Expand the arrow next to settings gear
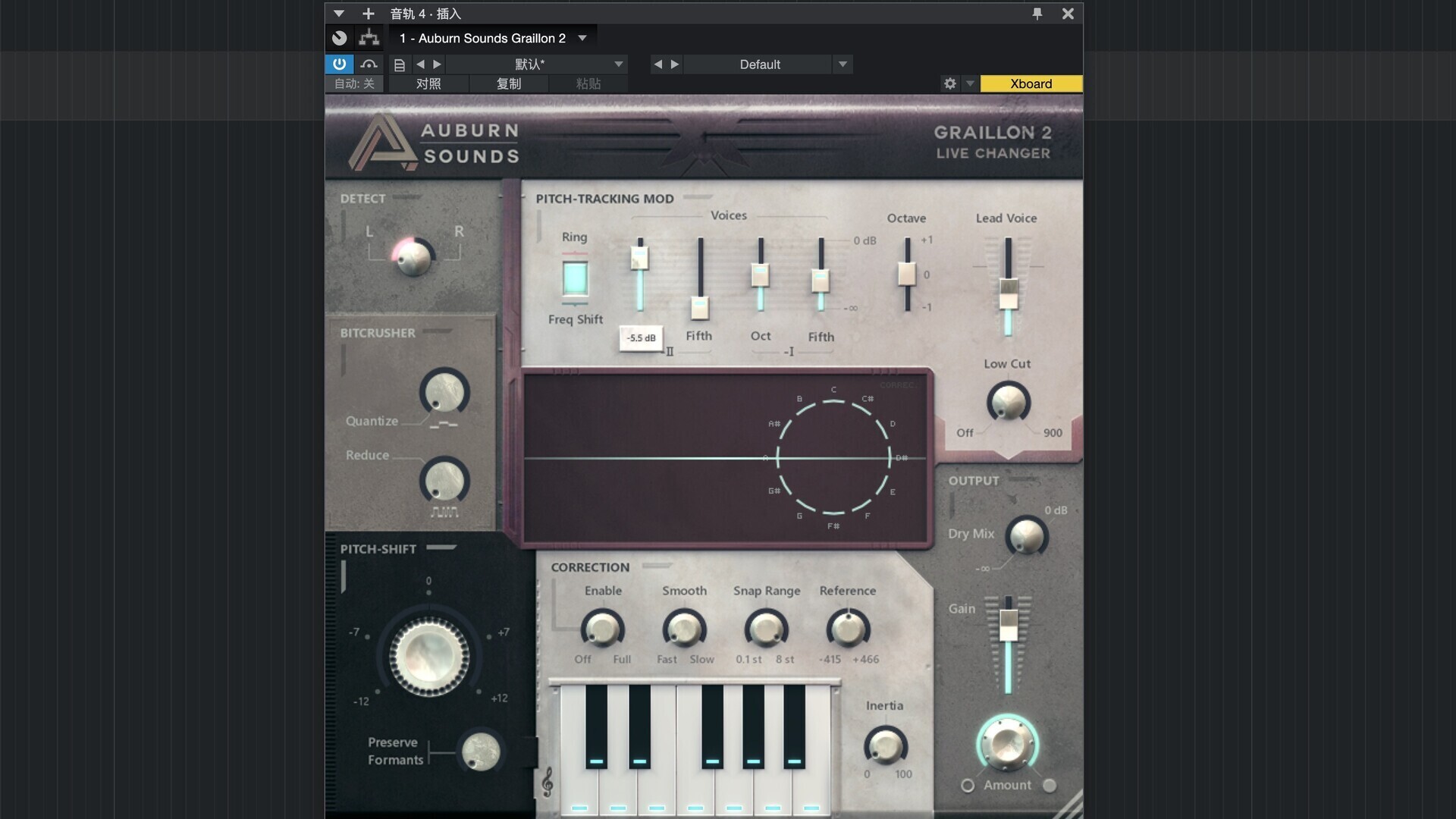 coord(970,83)
